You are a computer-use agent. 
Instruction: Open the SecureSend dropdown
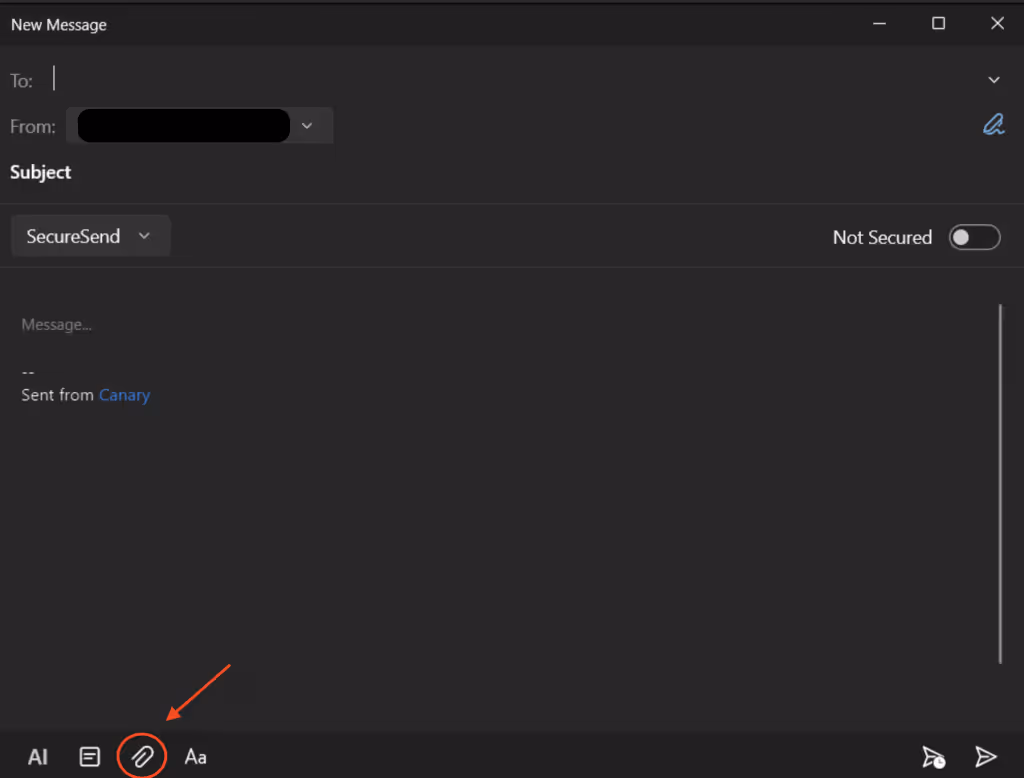(x=91, y=236)
